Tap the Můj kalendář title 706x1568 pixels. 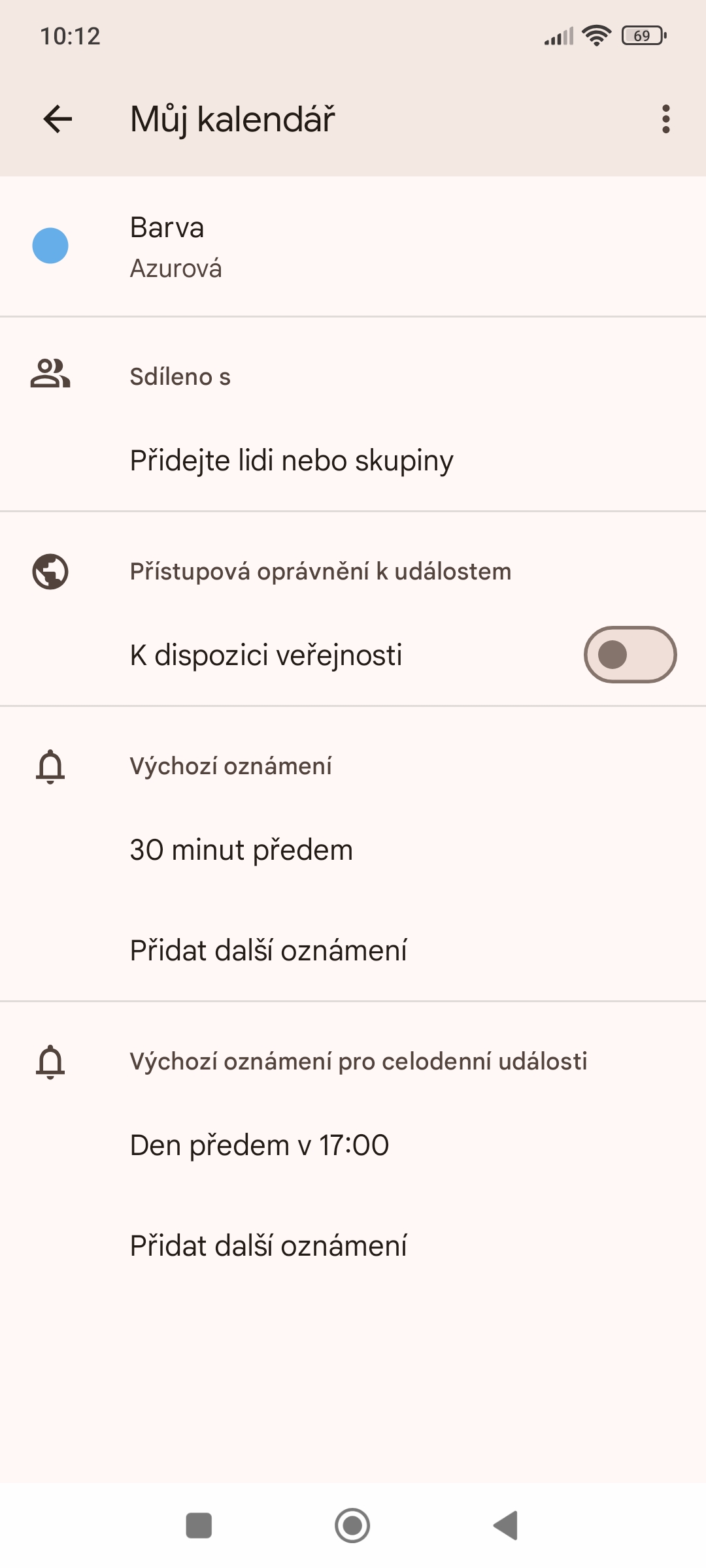click(x=233, y=119)
